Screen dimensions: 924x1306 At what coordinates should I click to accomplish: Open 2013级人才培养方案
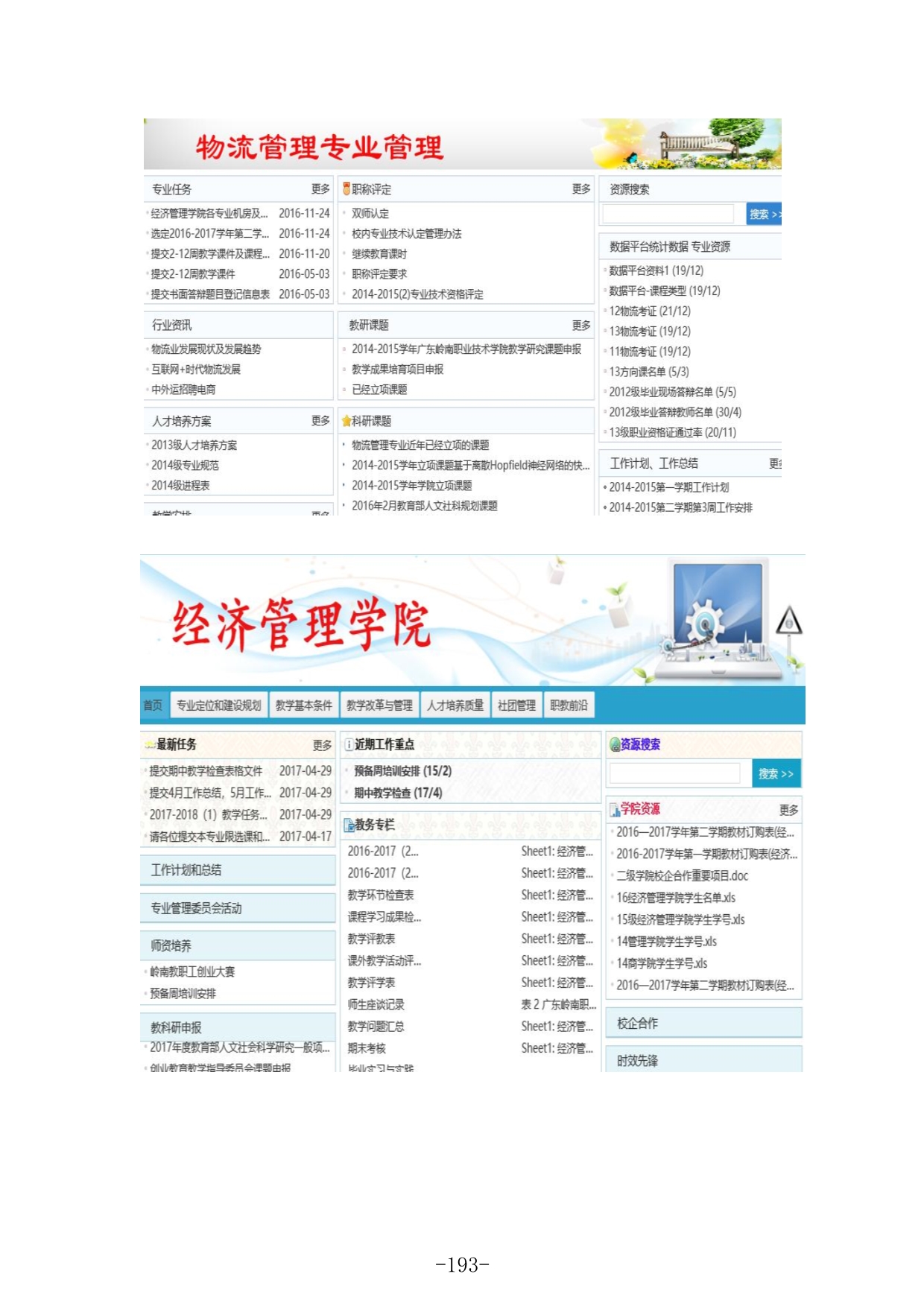194,445
